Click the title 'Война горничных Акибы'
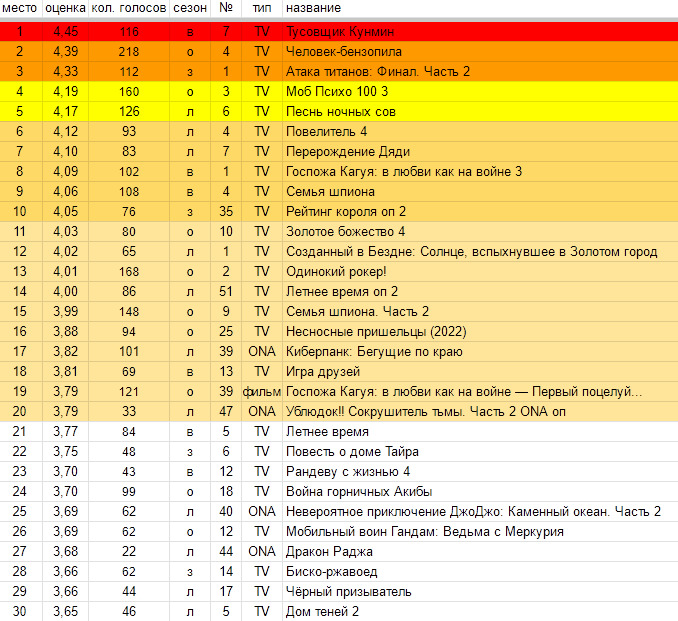678x621 pixels. pyautogui.click(x=359, y=492)
